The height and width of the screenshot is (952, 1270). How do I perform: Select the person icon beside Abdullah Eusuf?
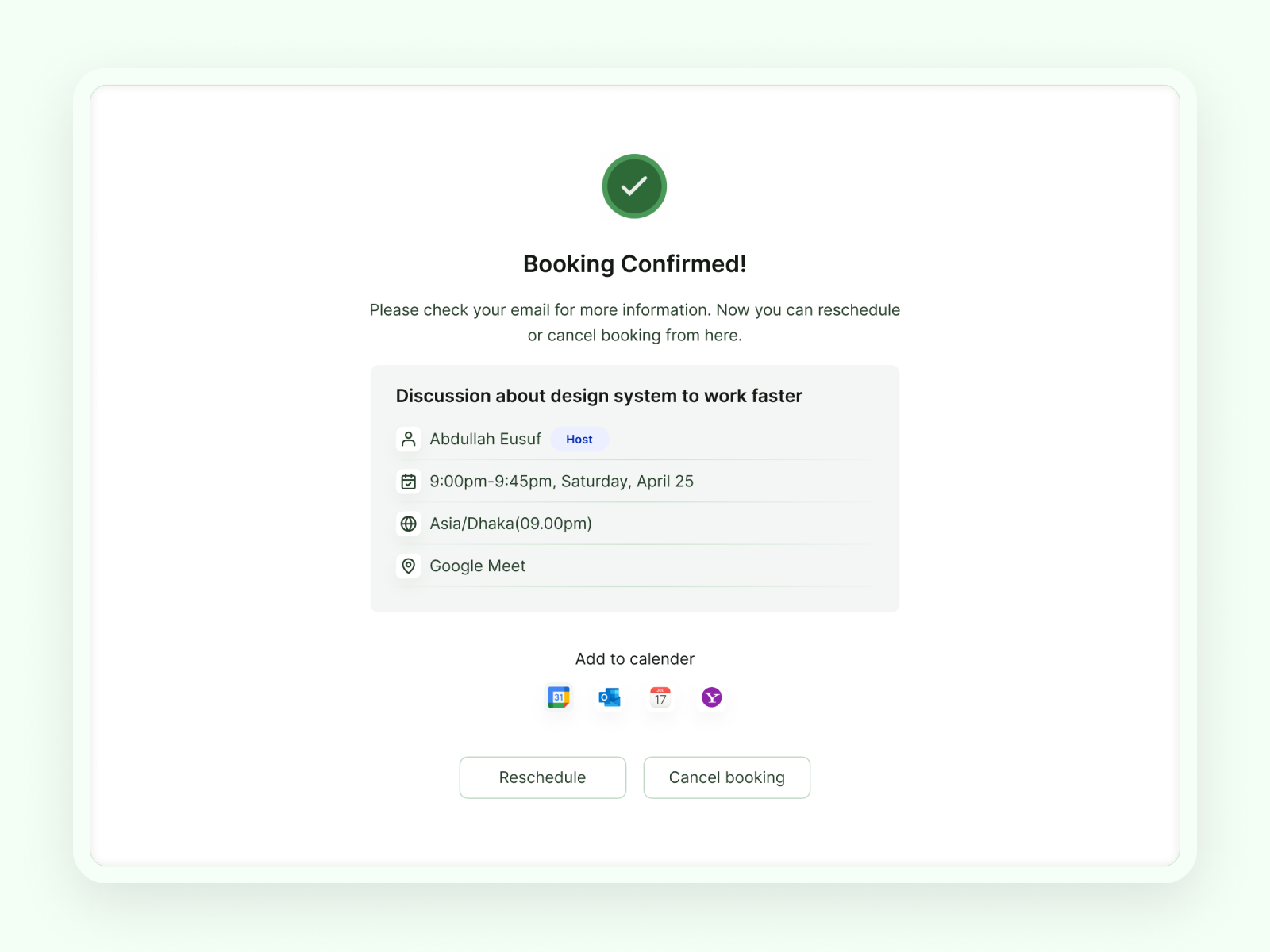pos(409,439)
